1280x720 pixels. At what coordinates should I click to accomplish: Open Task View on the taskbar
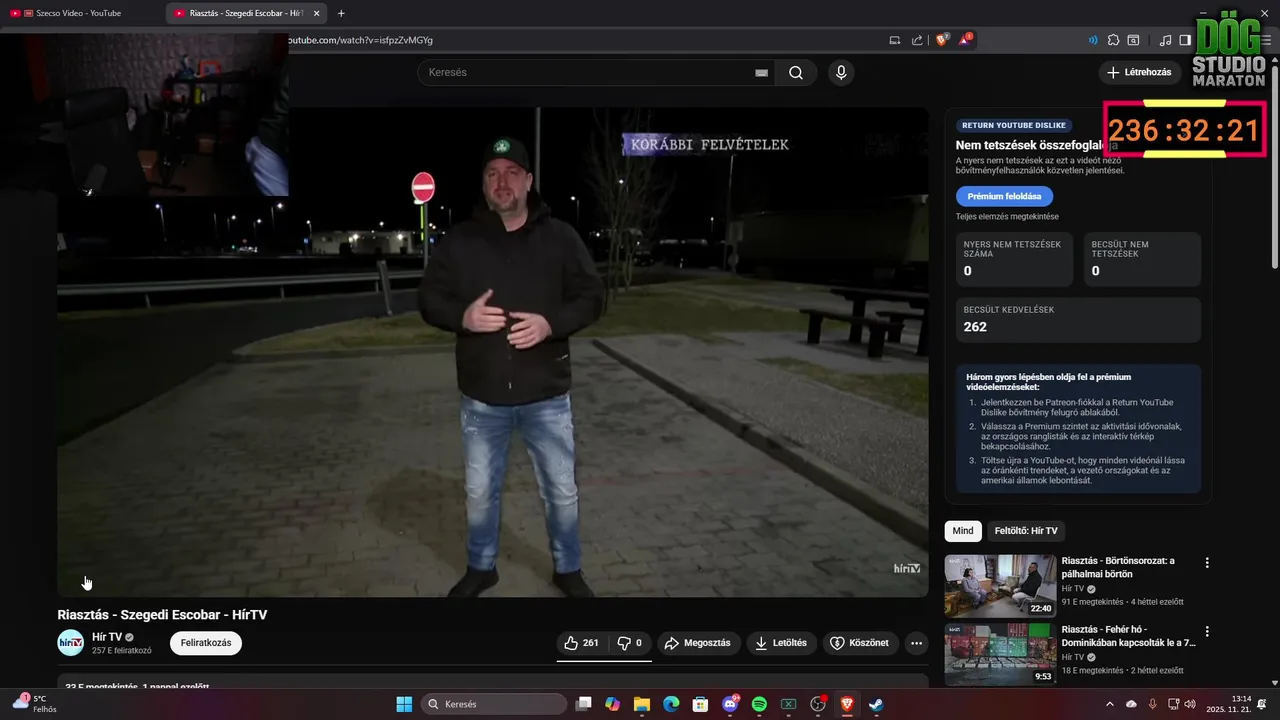pyautogui.click(x=584, y=704)
